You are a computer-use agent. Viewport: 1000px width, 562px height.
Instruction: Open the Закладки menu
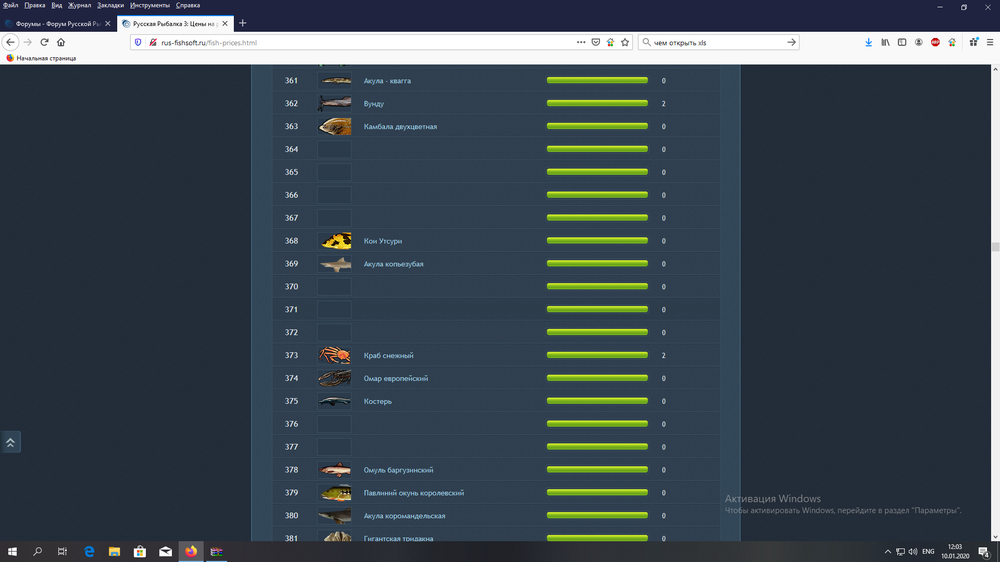(110, 5)
